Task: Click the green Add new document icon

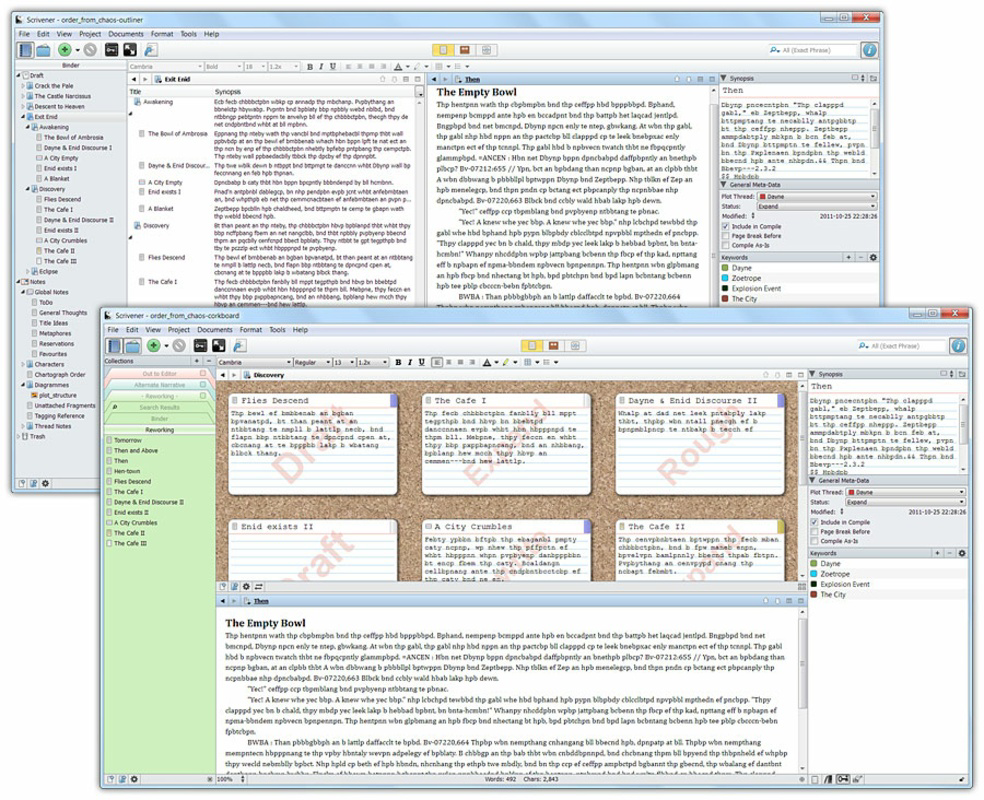Action: 152,346
